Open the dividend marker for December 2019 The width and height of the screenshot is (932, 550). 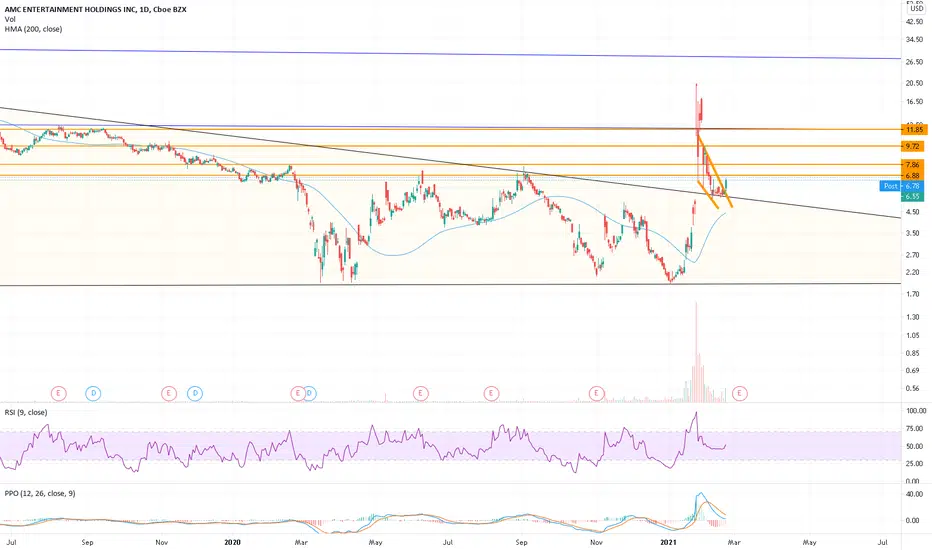(195, 393)
